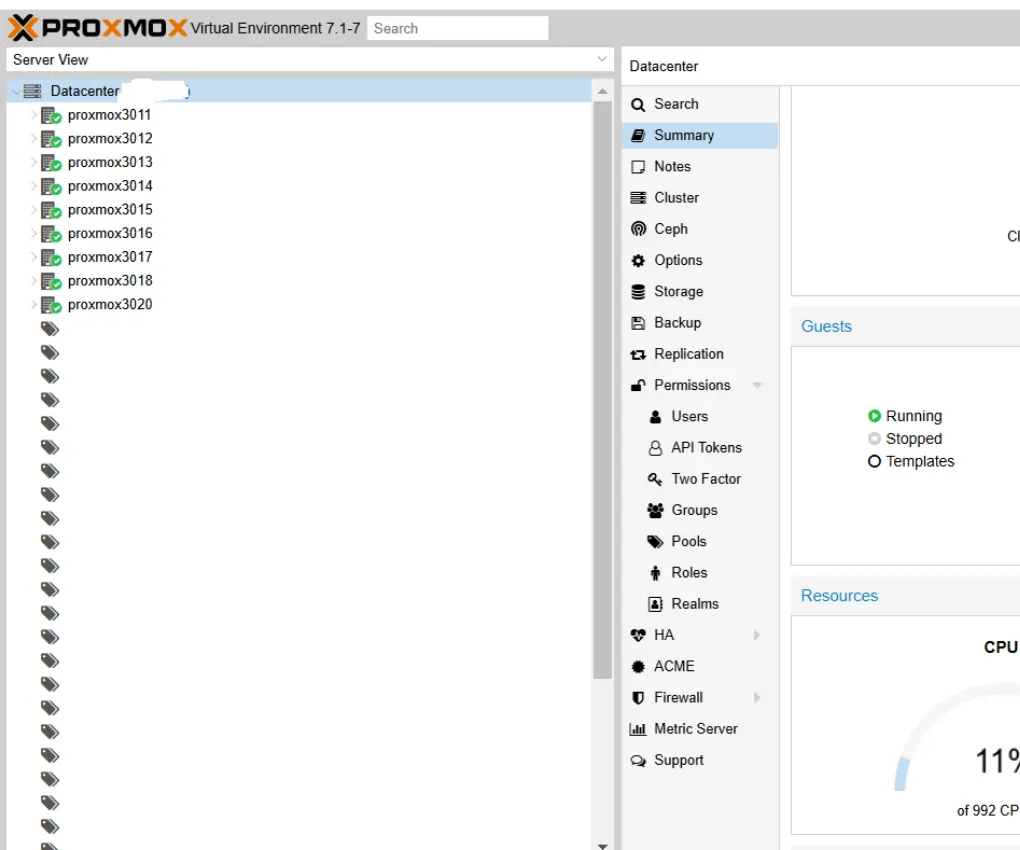Click the Templates status label
The height and width of the screenshot is (850, 1020).
click(x=920, y=462)
